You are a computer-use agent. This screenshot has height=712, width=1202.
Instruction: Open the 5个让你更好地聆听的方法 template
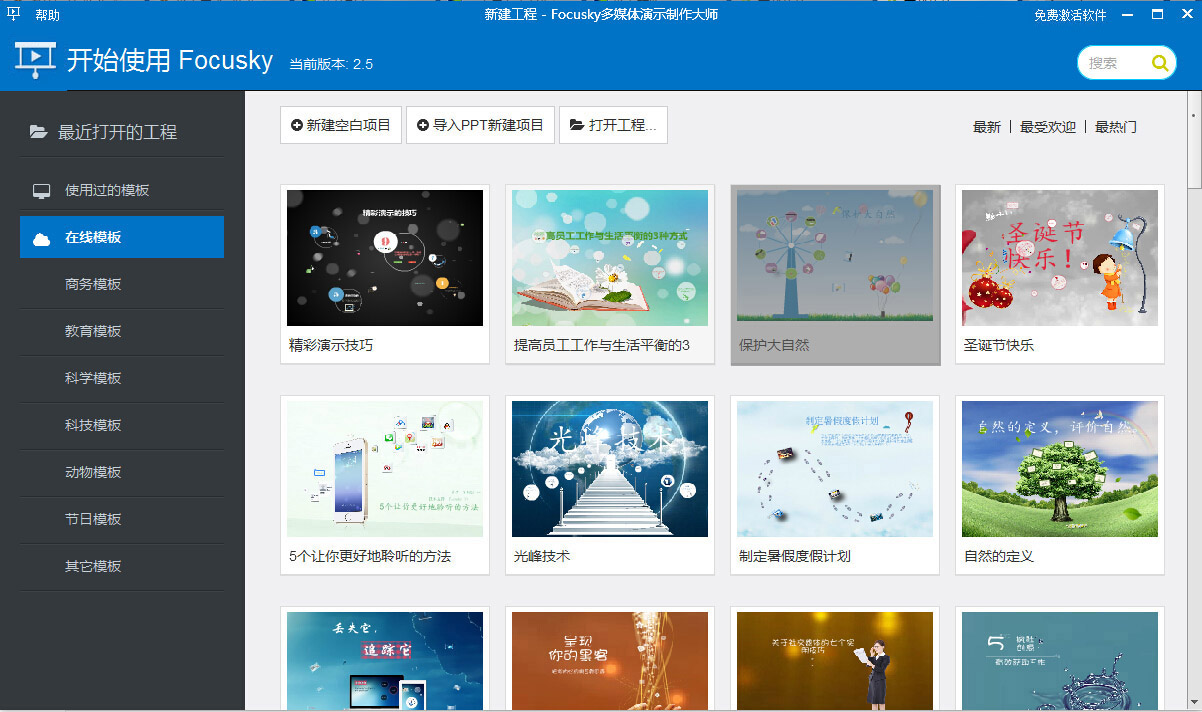pyautogui.click(x=385, y=485)
